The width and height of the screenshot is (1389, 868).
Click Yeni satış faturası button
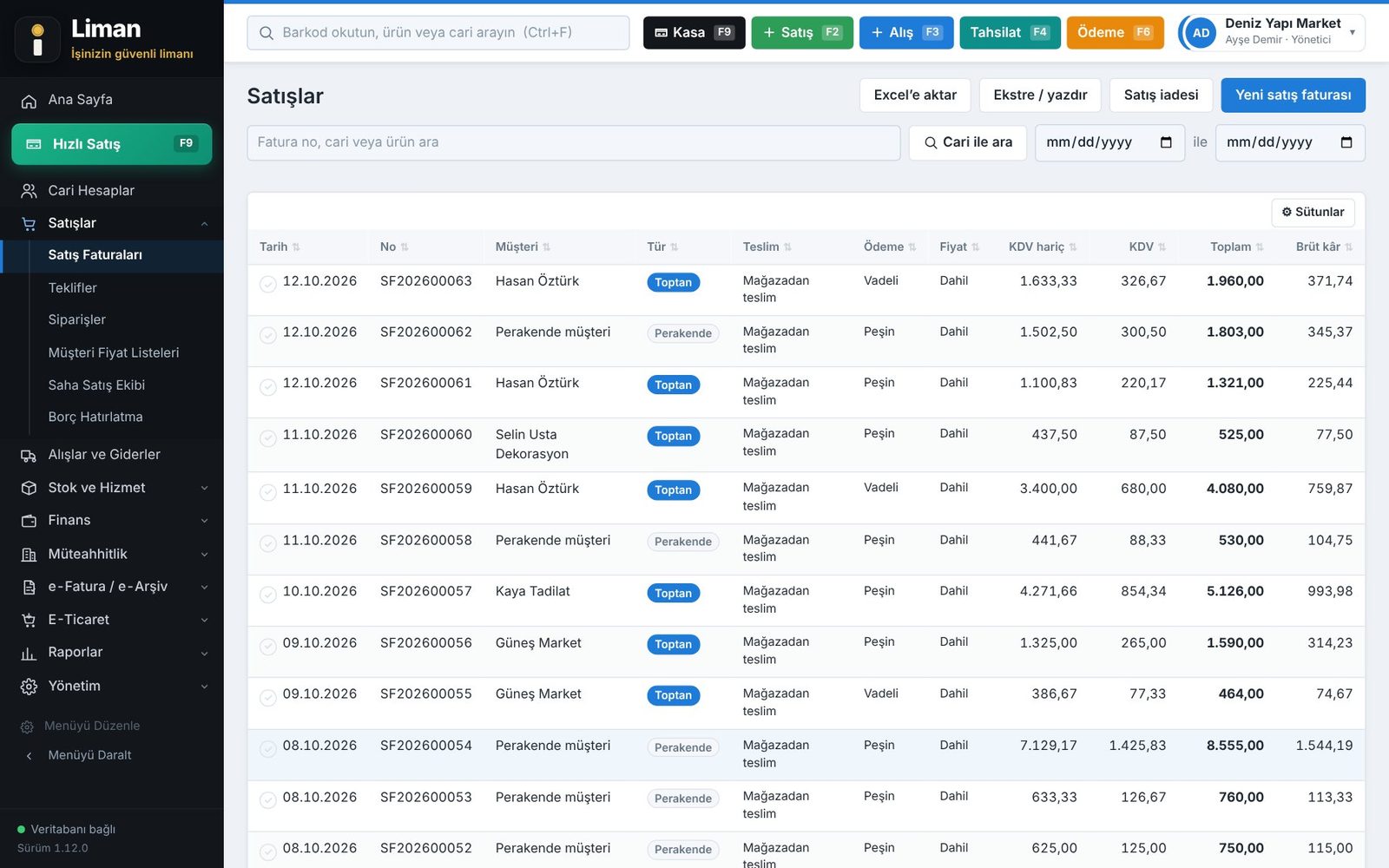point(1293,95)
